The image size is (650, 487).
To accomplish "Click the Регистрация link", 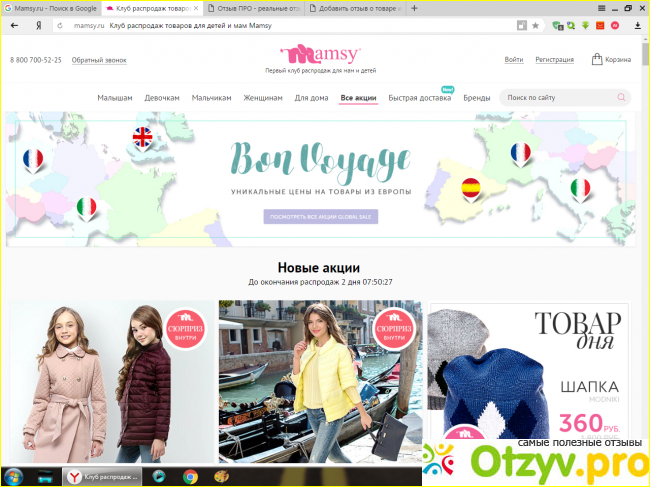I will 555,60.
